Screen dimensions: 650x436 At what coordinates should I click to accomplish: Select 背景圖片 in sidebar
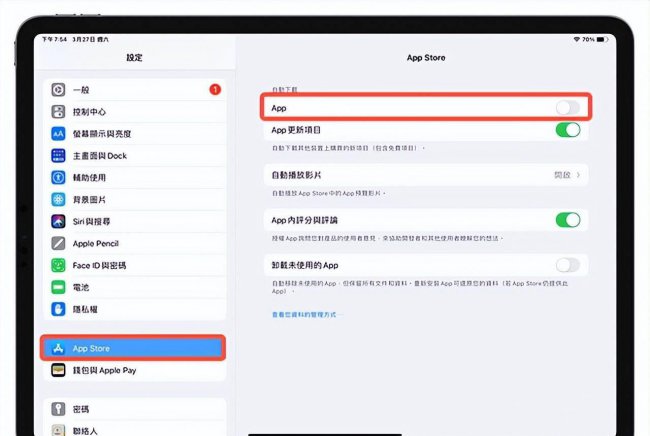(x=135, y=199)
